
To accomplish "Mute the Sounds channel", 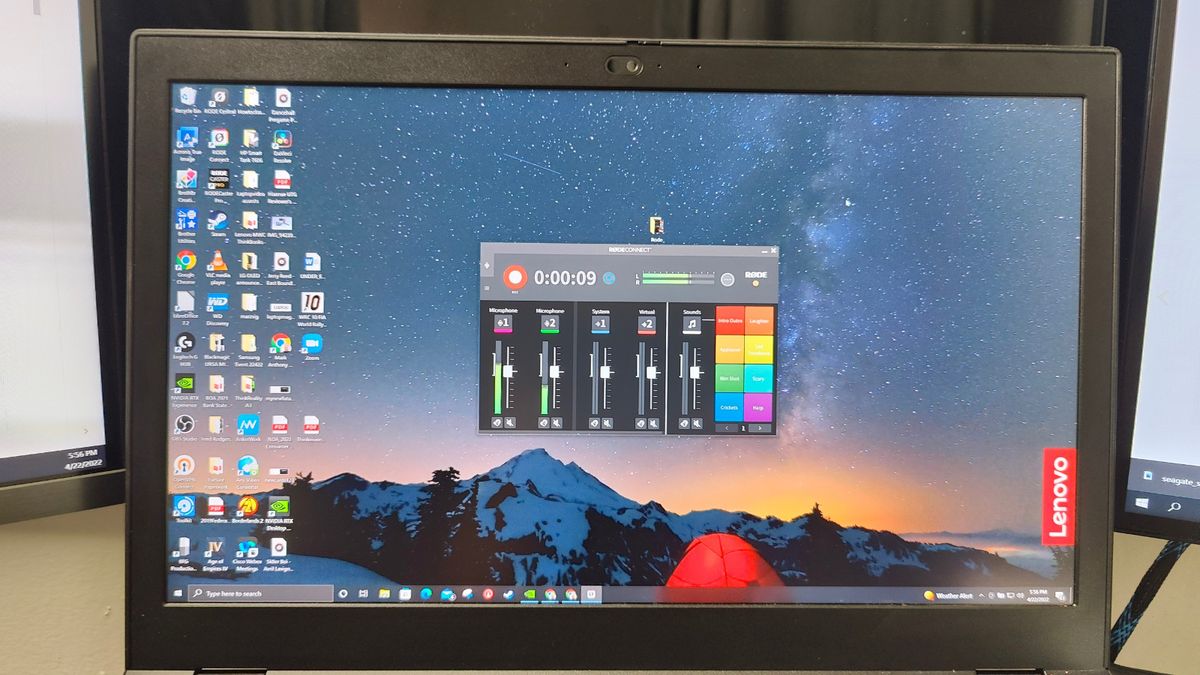I will (697, 424).
